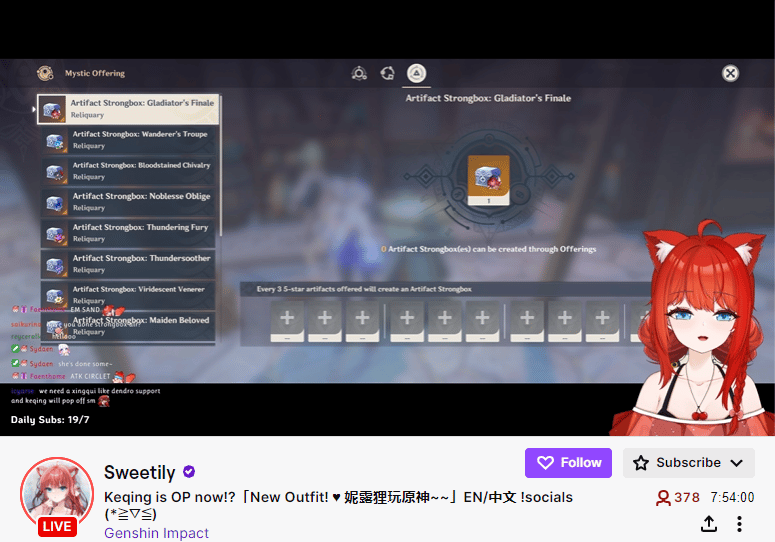The height and width of the screenshot is (542, 775).
Task: Add artifact in eighth offering slot
Action: tap(565, 321)
